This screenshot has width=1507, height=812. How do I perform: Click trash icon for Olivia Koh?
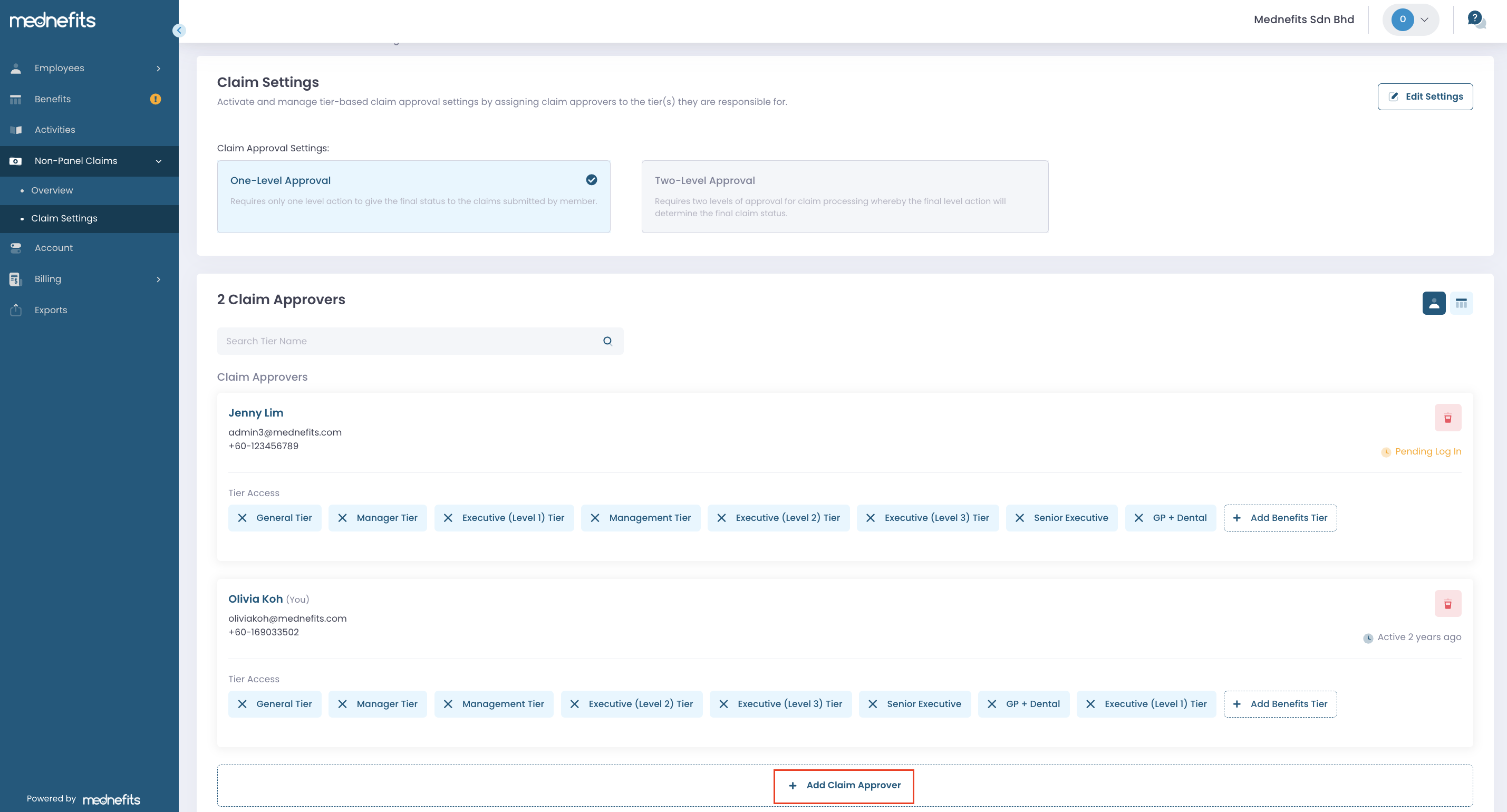(1447, 604)
